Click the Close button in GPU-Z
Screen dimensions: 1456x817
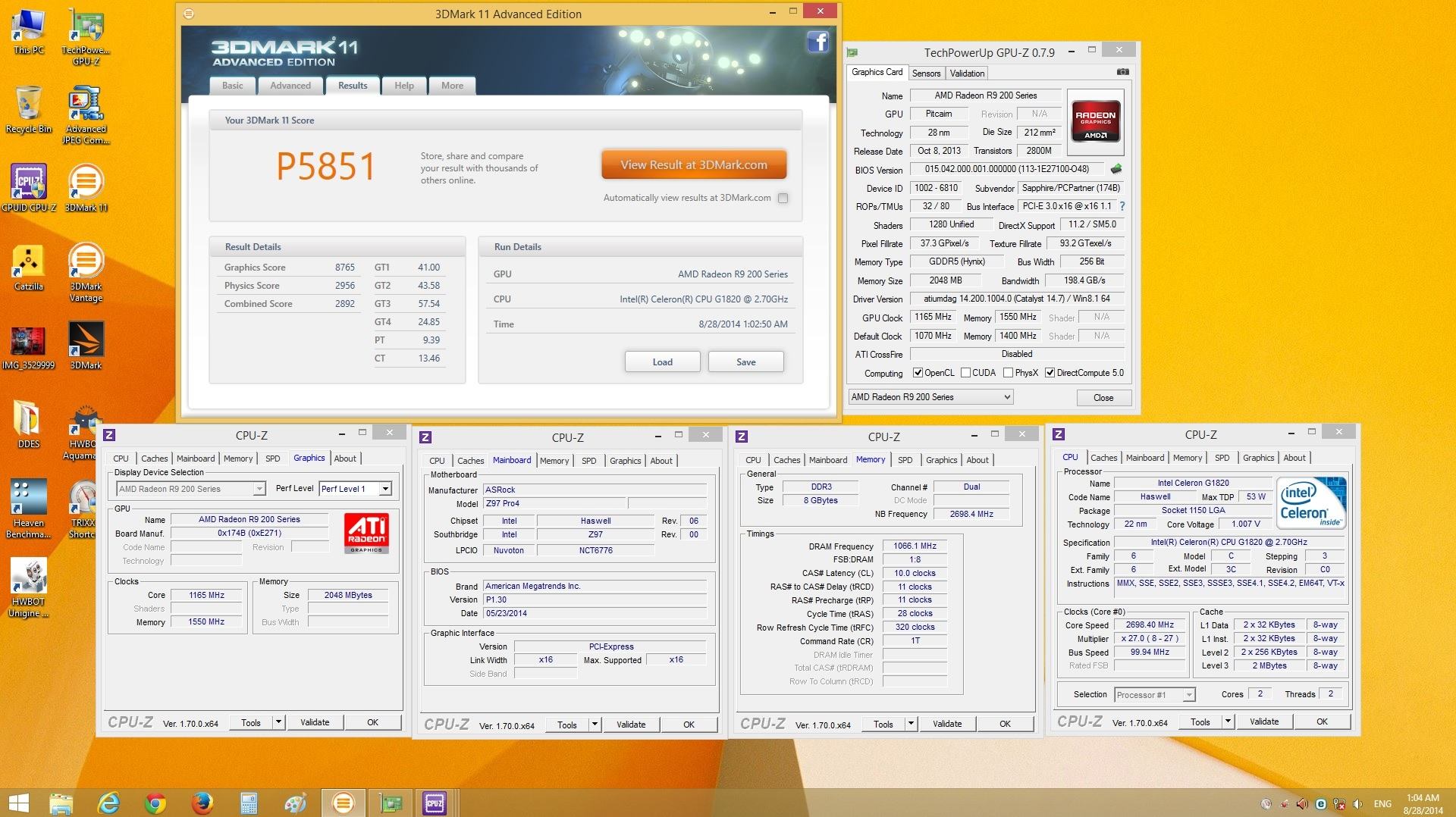(x=1103, y=398)
